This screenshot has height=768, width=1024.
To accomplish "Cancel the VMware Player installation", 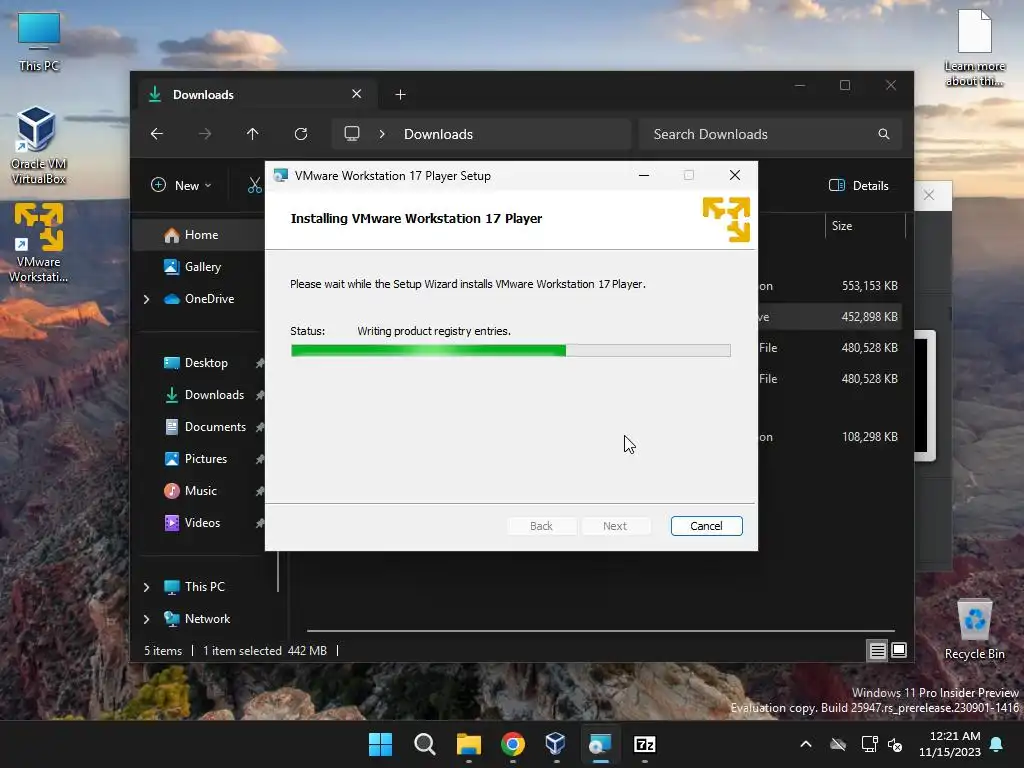I will click(x=706, y=526).
